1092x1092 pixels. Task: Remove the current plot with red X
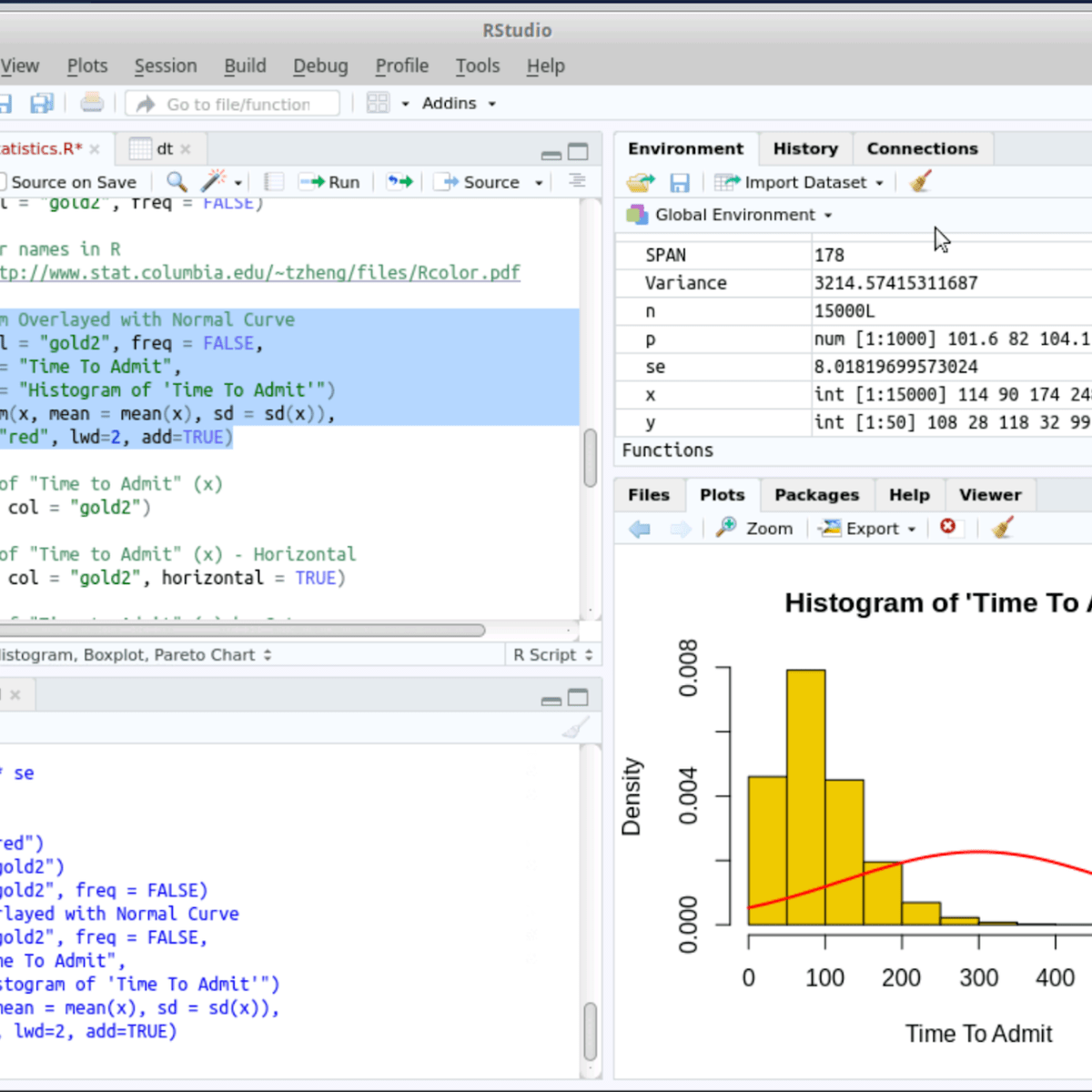948,527
